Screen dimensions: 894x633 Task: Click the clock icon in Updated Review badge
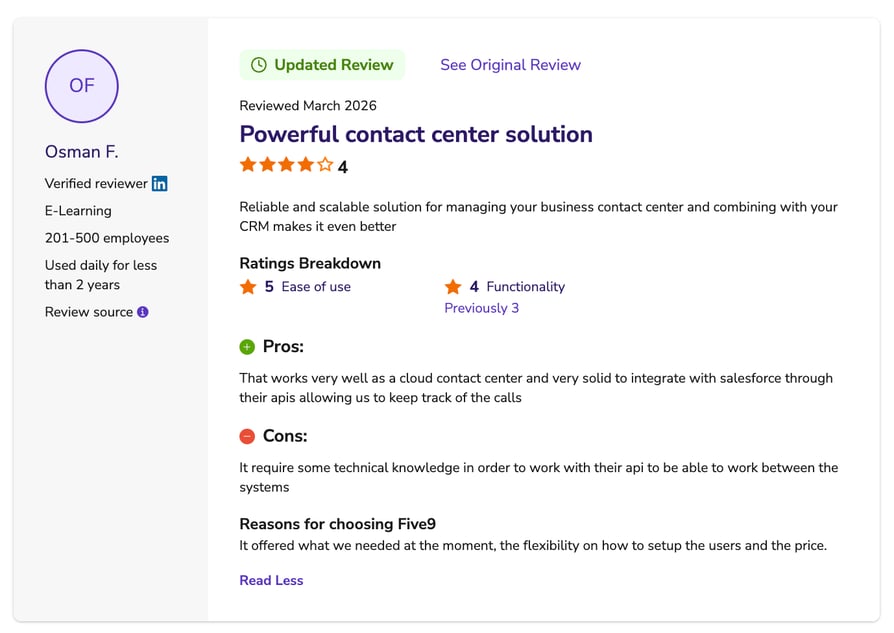coord(259,65)
